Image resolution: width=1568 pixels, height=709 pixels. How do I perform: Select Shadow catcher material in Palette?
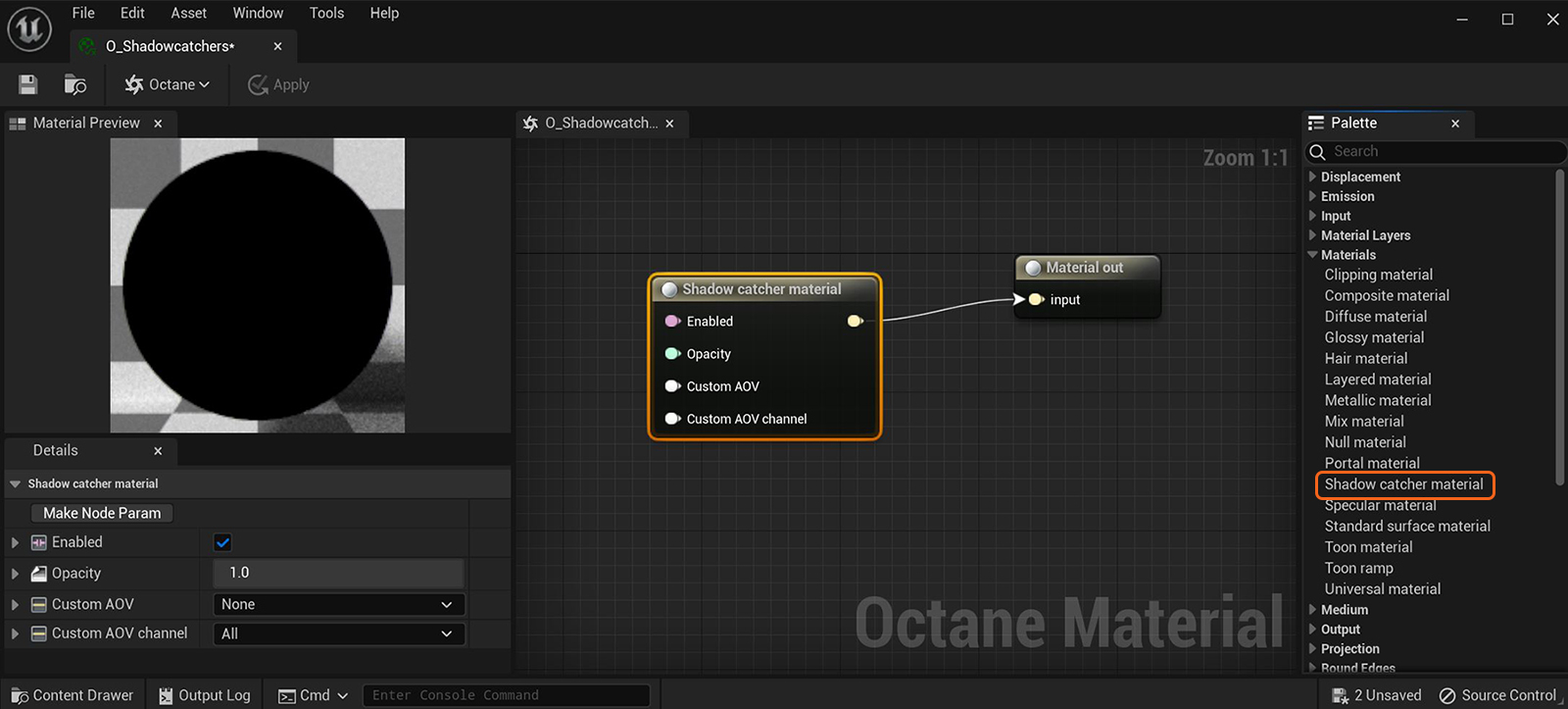click(1403, 484)
